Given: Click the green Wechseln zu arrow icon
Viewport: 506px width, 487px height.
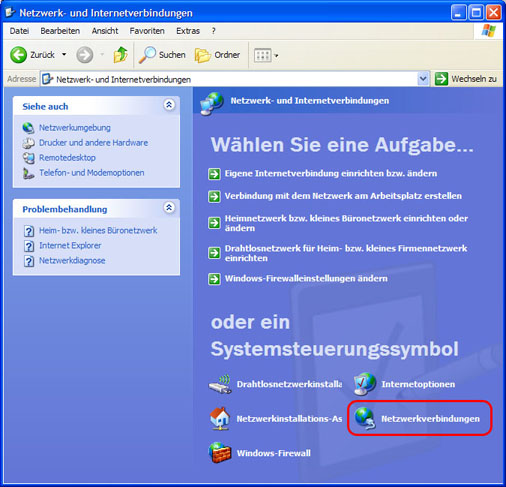Looking at the screenshot, I should 441,79.
